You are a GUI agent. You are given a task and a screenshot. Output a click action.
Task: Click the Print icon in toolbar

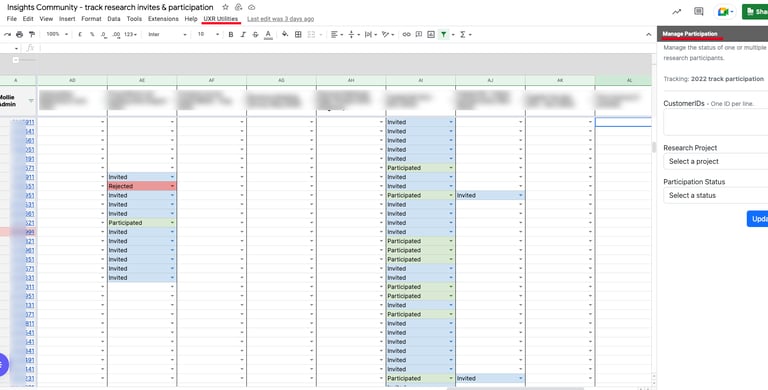(20, 34)
